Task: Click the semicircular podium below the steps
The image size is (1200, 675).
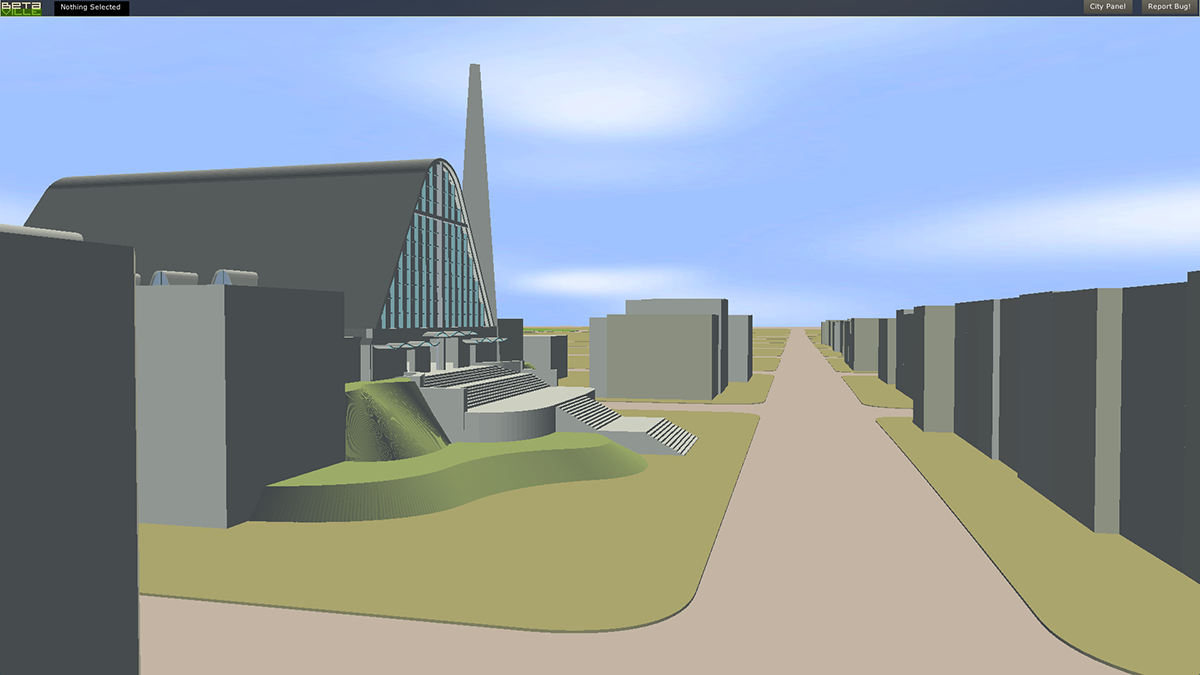Action: [510, 418]
